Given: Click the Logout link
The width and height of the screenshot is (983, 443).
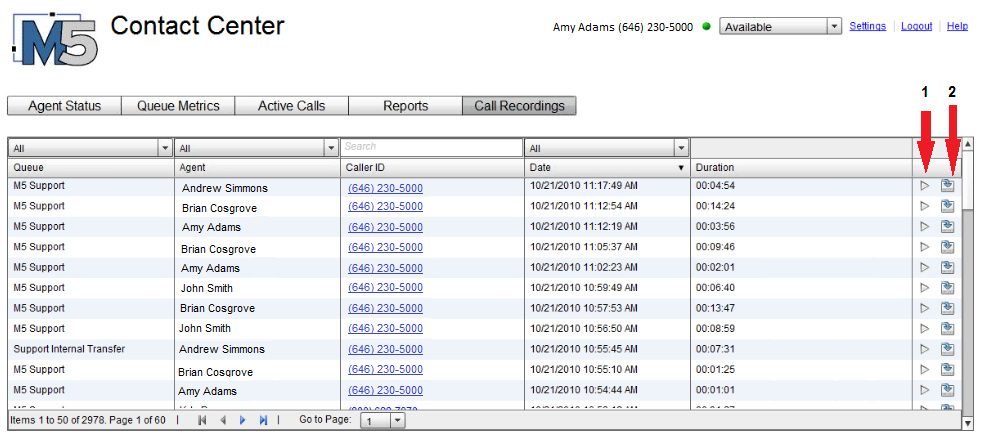Looking at the screenshot, I should 917,26.
